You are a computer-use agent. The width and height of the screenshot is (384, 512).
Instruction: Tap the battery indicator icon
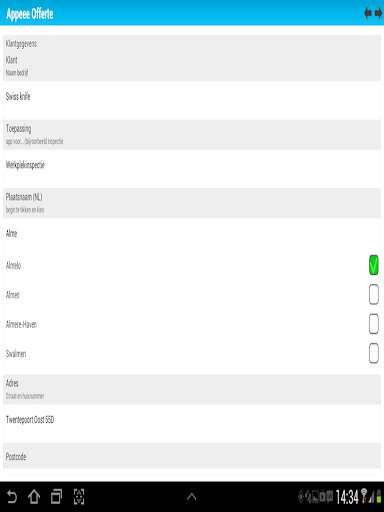379,496
